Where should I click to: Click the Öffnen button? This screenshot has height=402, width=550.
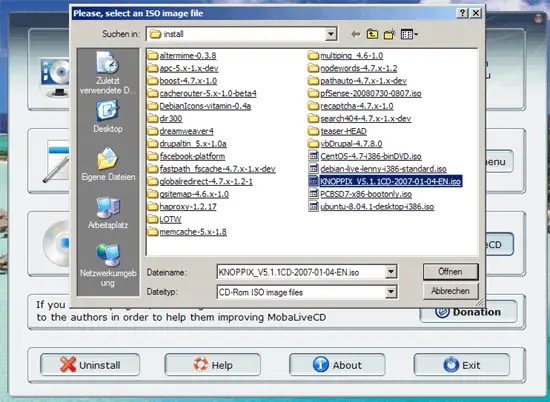450,272
